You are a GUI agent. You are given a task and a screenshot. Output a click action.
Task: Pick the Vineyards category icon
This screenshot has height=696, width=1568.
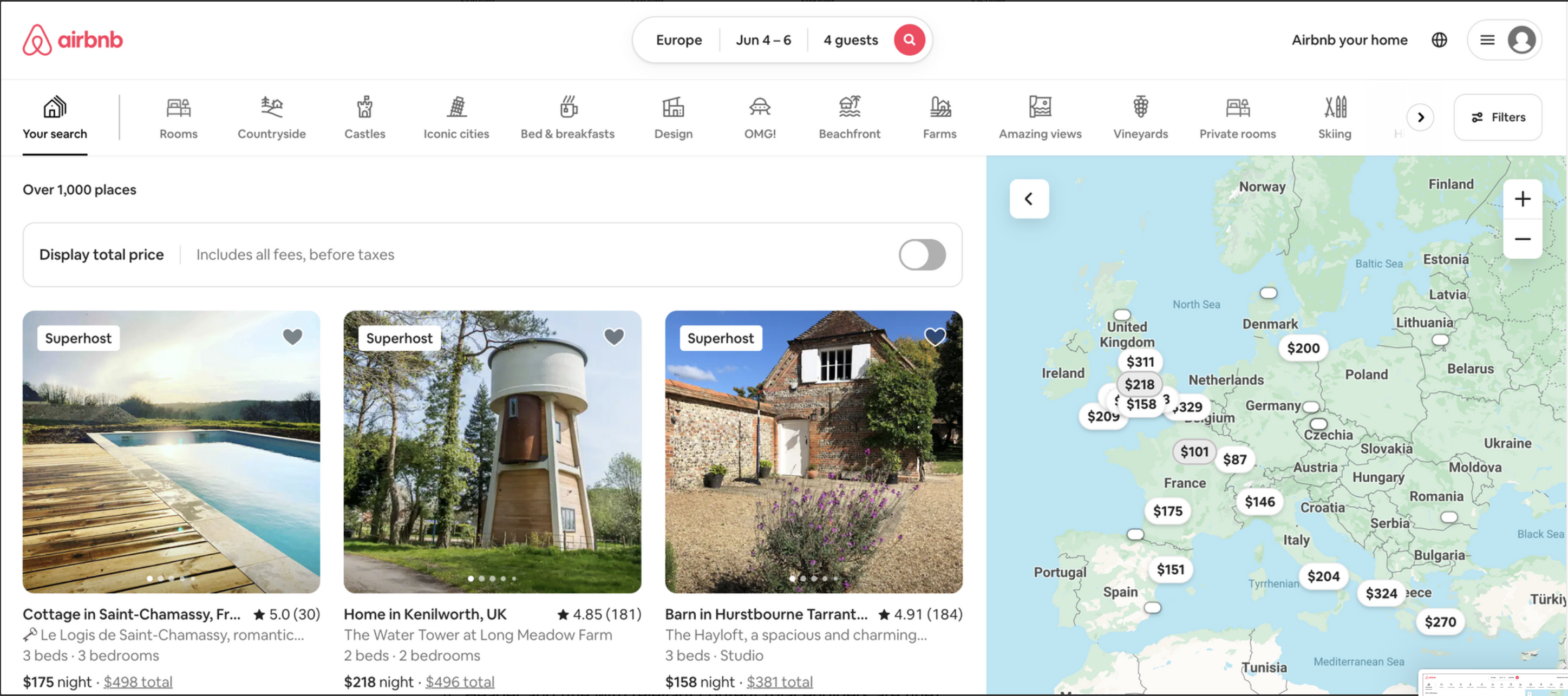click(1140, 108)
